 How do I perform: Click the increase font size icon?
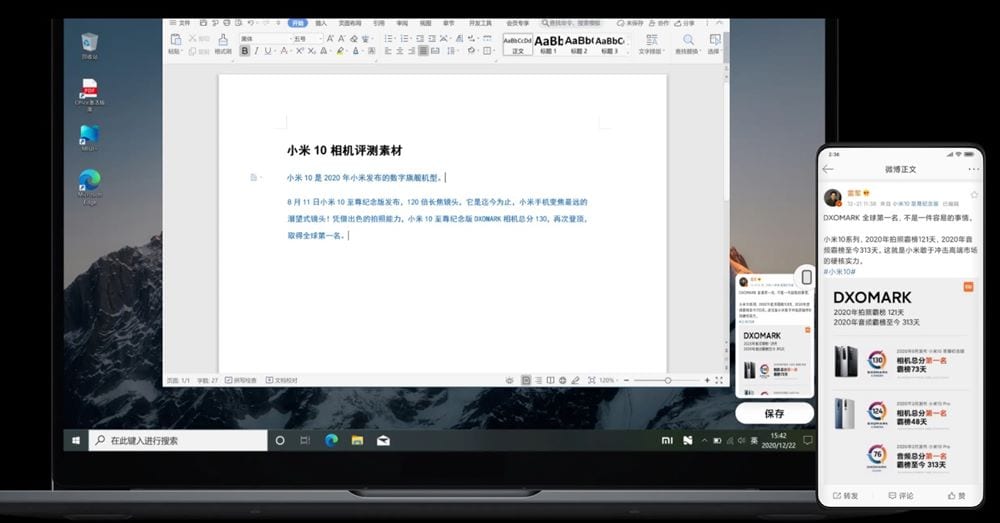click(x=330, y=39)
